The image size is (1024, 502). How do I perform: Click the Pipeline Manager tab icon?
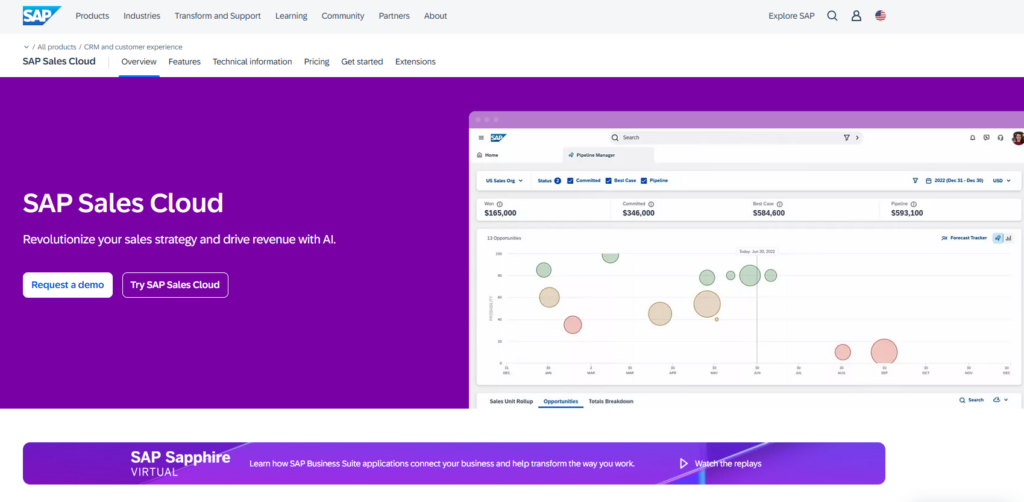(571, 155)
